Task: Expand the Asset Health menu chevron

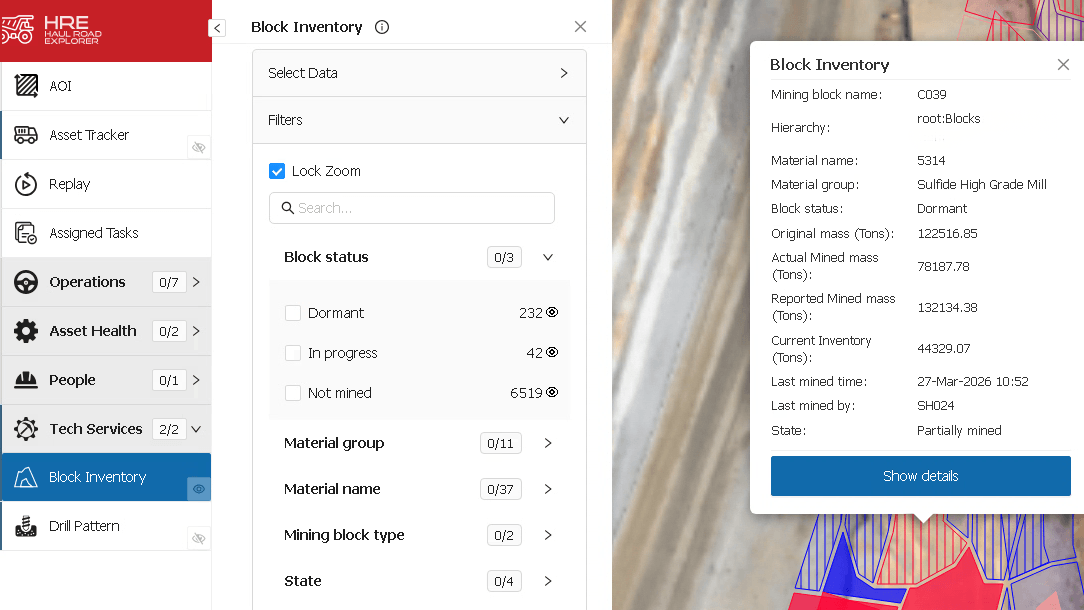Action: tap(196, 331)
